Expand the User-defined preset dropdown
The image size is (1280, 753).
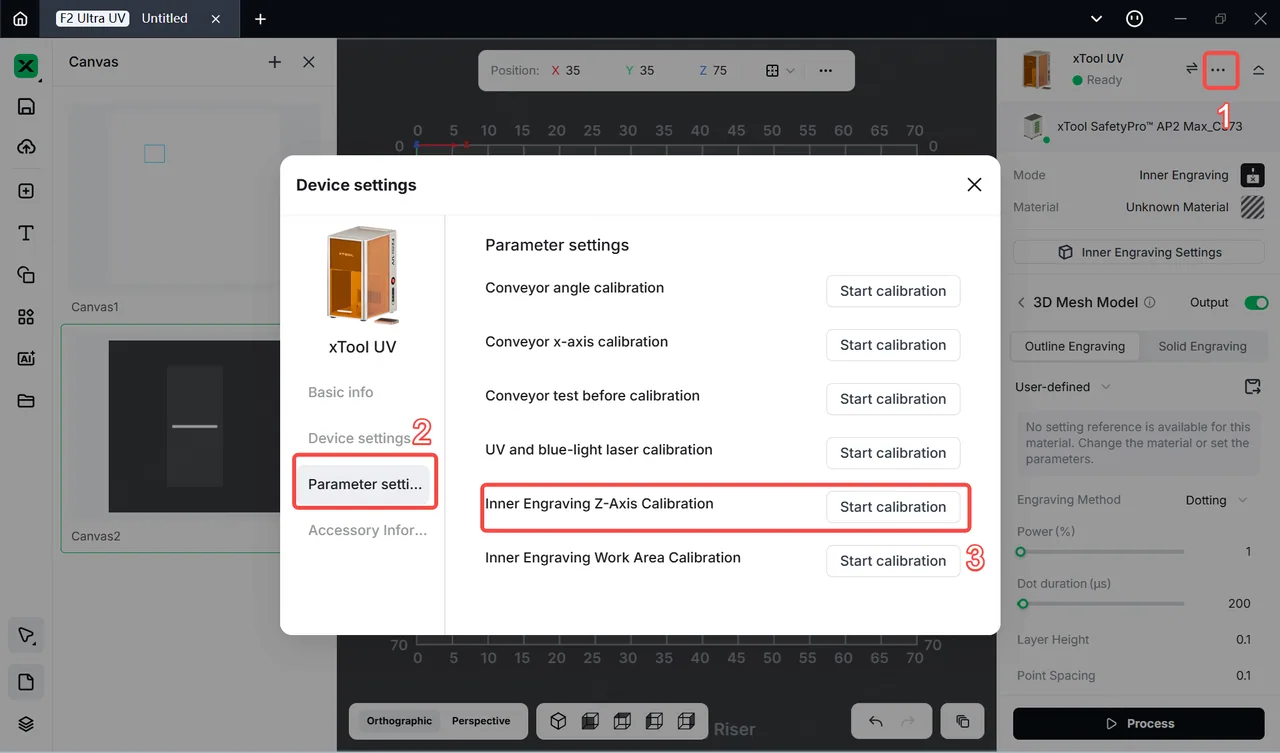click(1063, 387)
